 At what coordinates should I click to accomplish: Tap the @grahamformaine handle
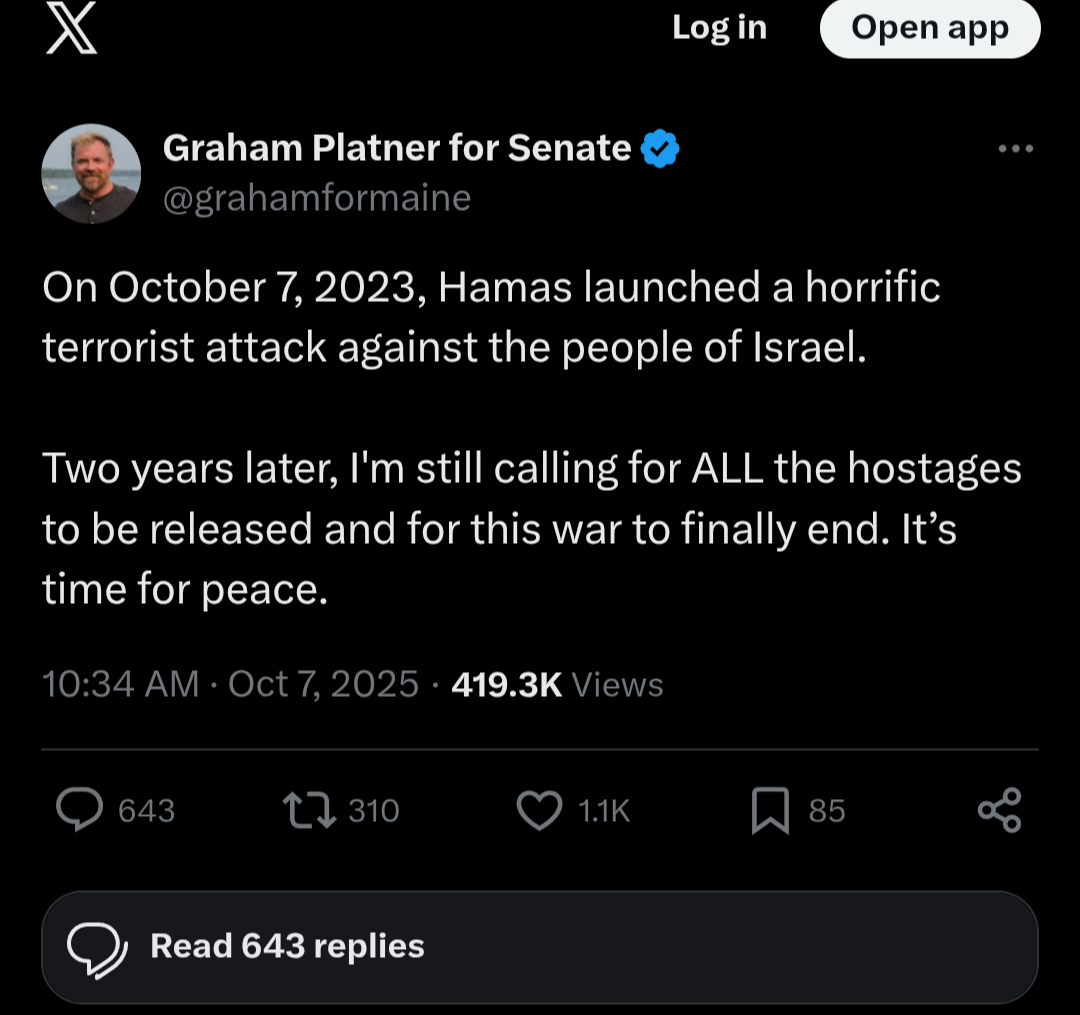pyautogui.click(x=316, y=198)
